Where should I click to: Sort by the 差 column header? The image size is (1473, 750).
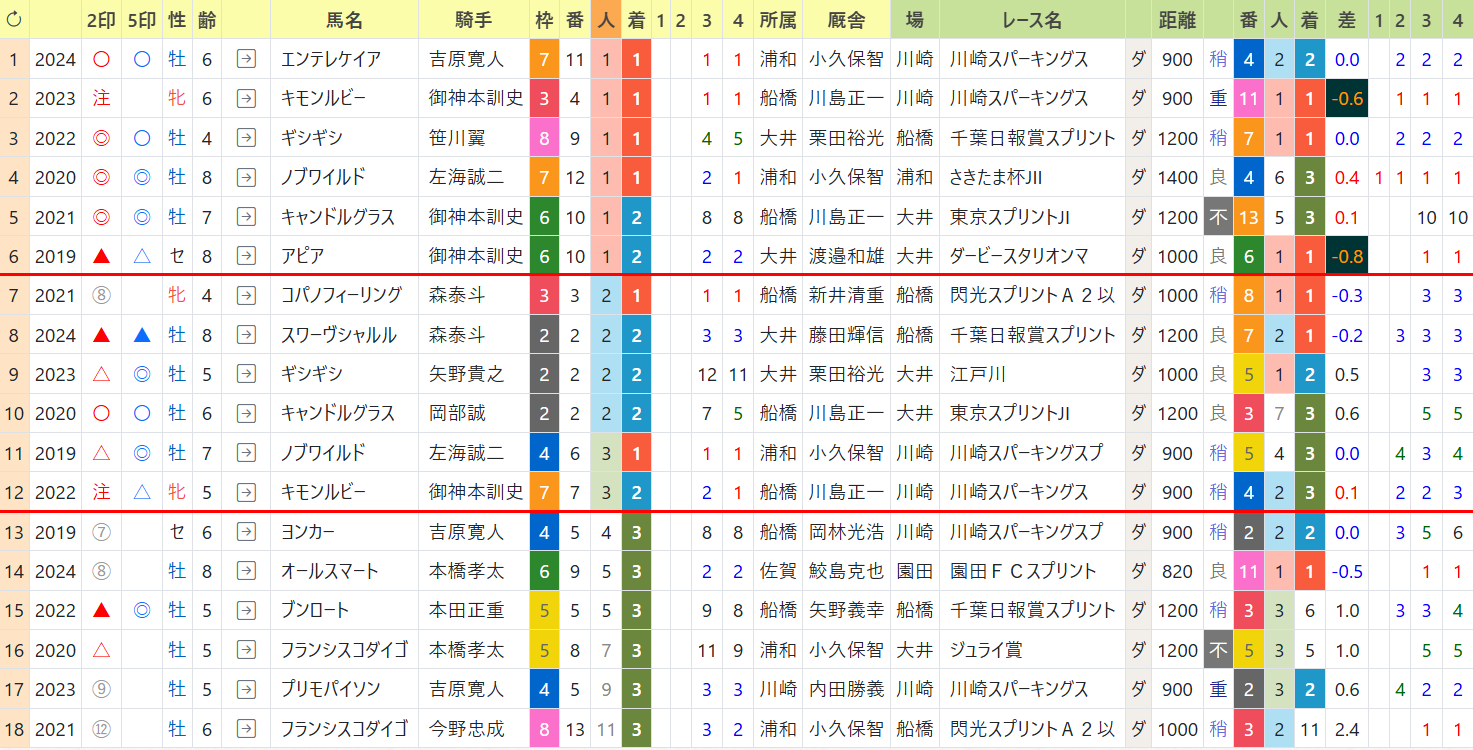tap(1347, 19)
